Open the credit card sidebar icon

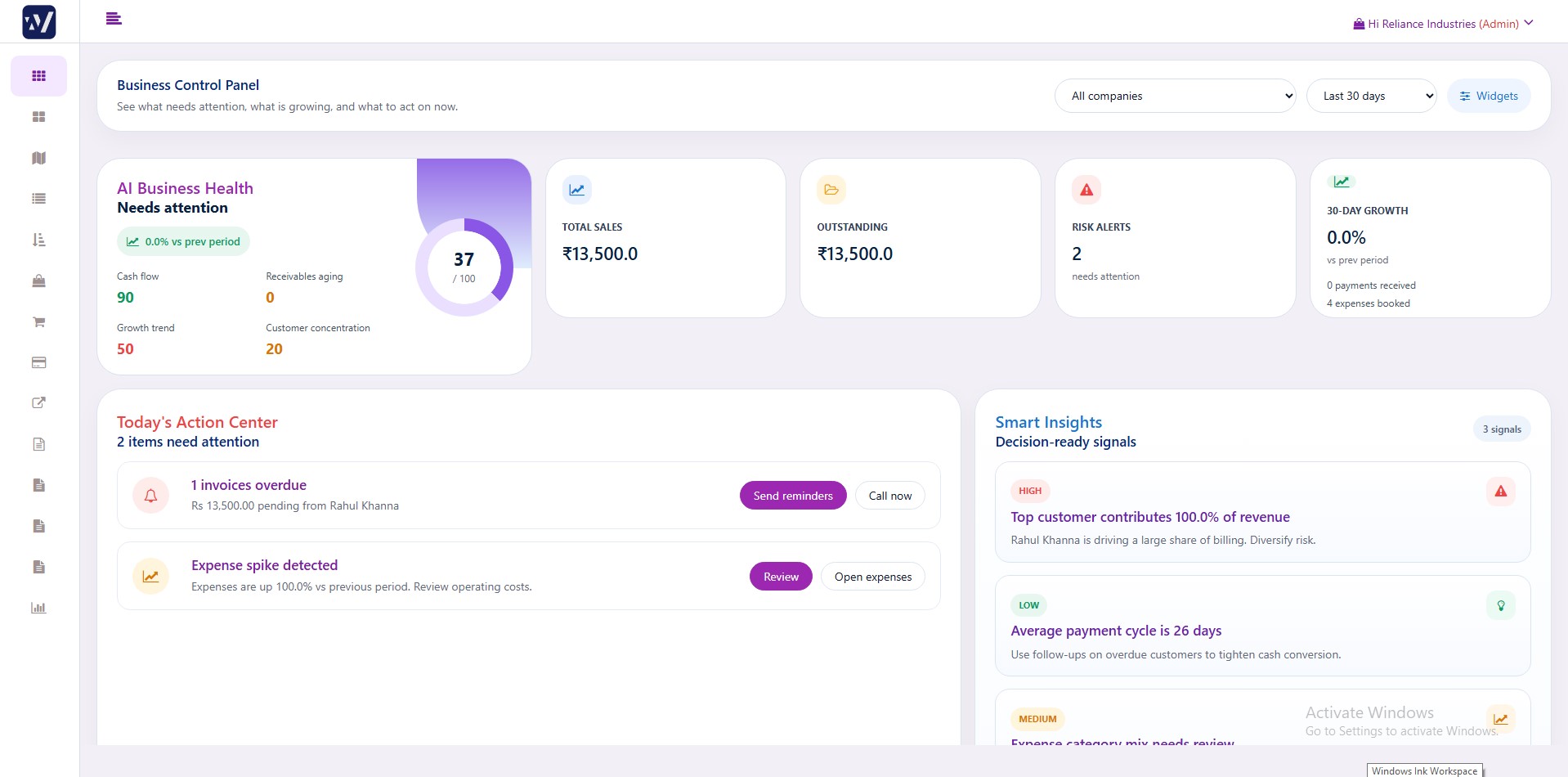click(x=38, y=362)
